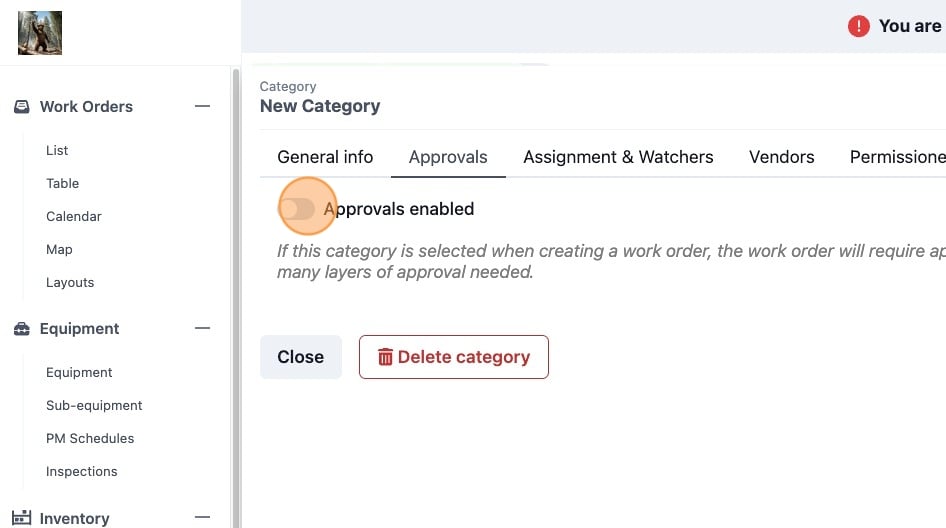Switch to the General info tab
Viewport: 946px width, 528px height.
(x=325, y=157)
